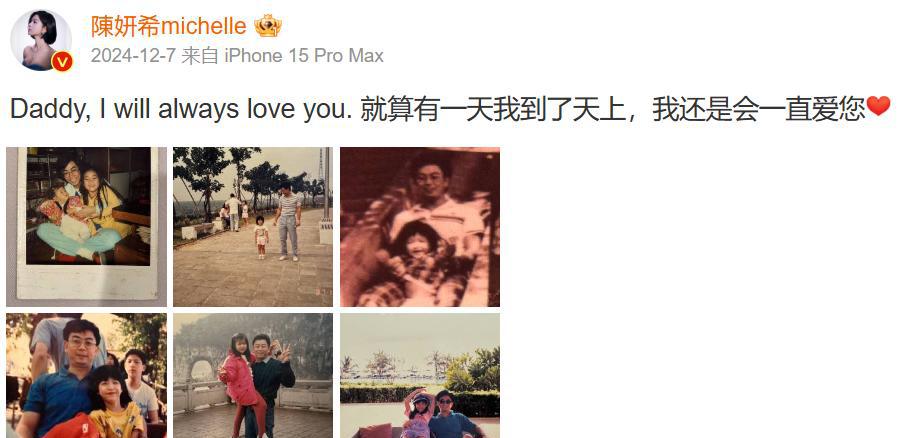912x438 pixels.
Task: Open the profile avatar of 陳妍希michelle
Action: coord(41,40)
